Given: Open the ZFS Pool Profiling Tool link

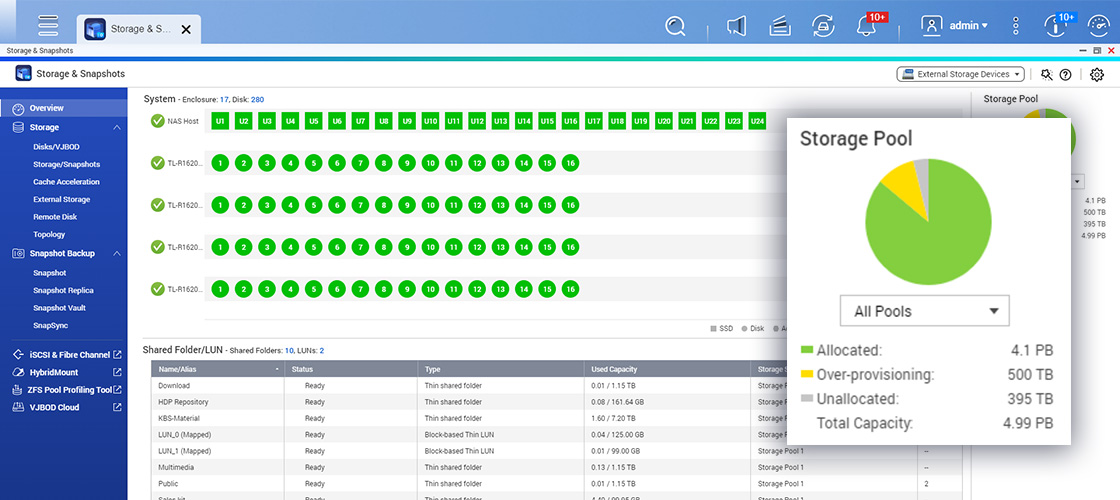Looking at the screenshot, I should tap(69, 390).
